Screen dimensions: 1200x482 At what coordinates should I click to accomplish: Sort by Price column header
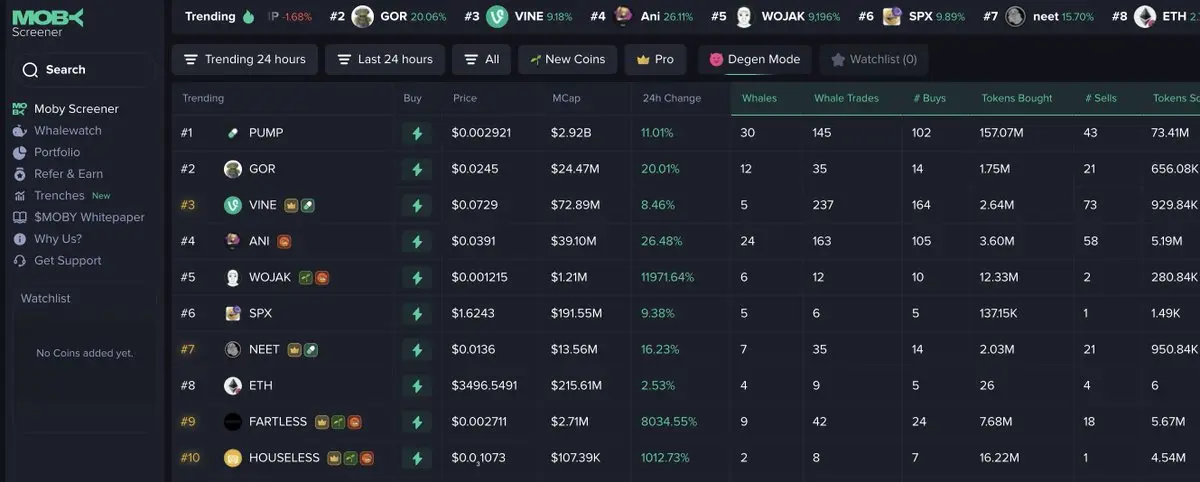pyautogui.click(x=465, y=98)
